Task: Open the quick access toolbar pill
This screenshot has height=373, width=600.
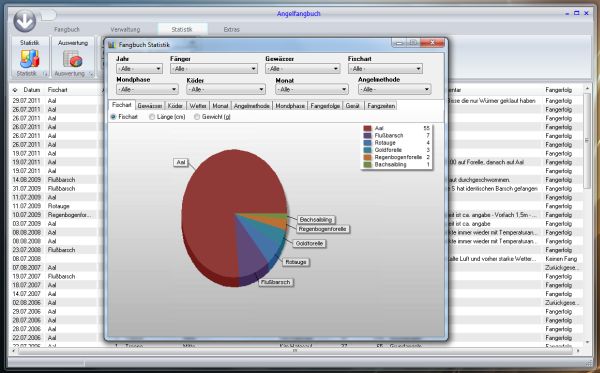Action: [x=48, y=15]
